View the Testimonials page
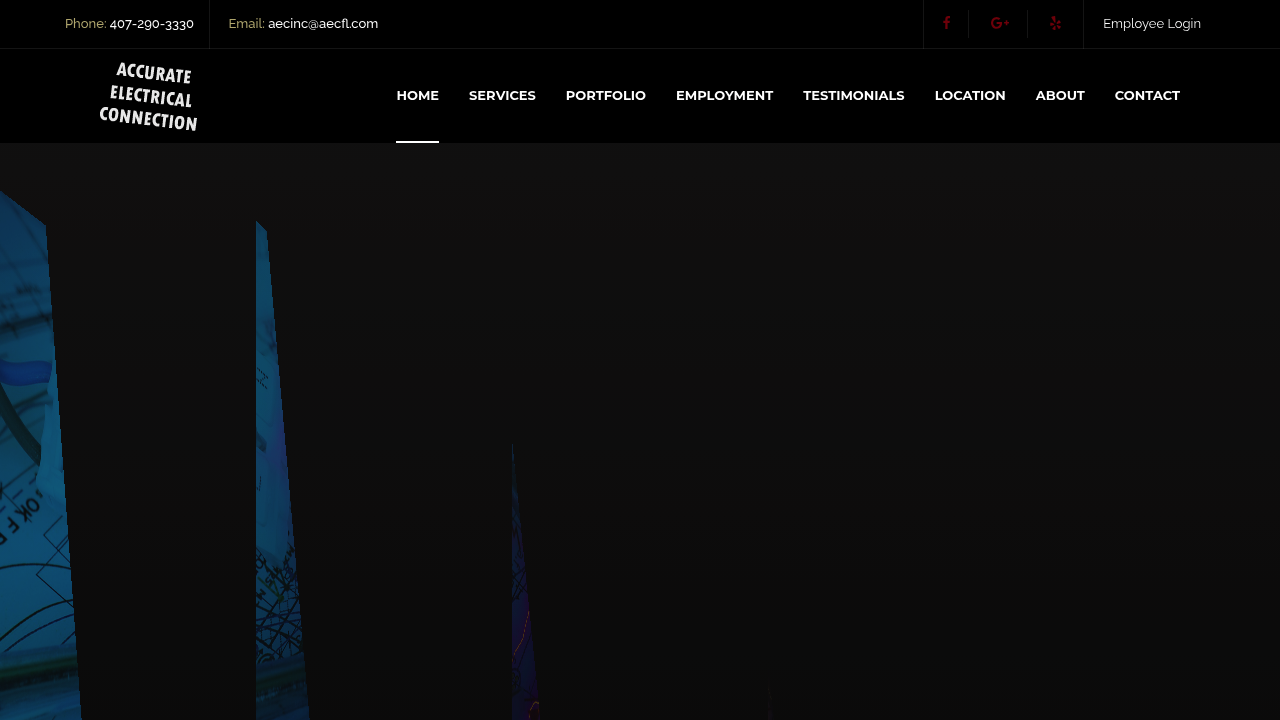 tap(853, 96)
